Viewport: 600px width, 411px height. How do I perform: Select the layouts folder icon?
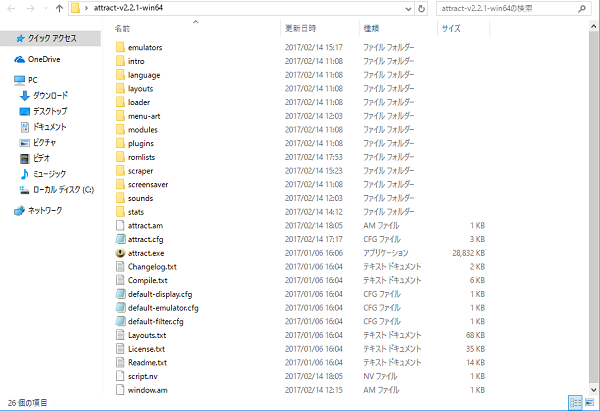(x=120, y=88)
